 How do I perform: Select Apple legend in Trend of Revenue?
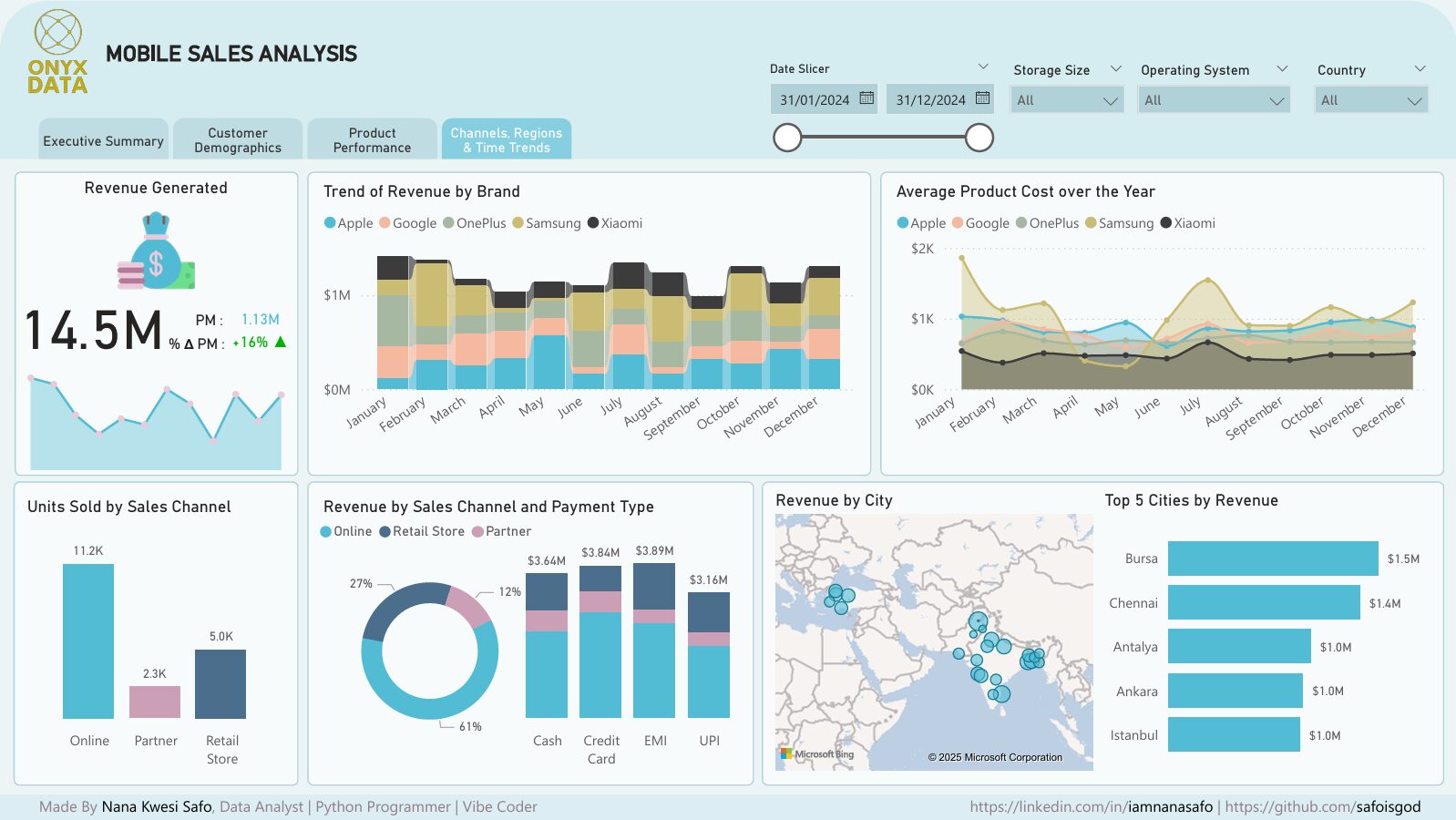[x=348, y=223]
